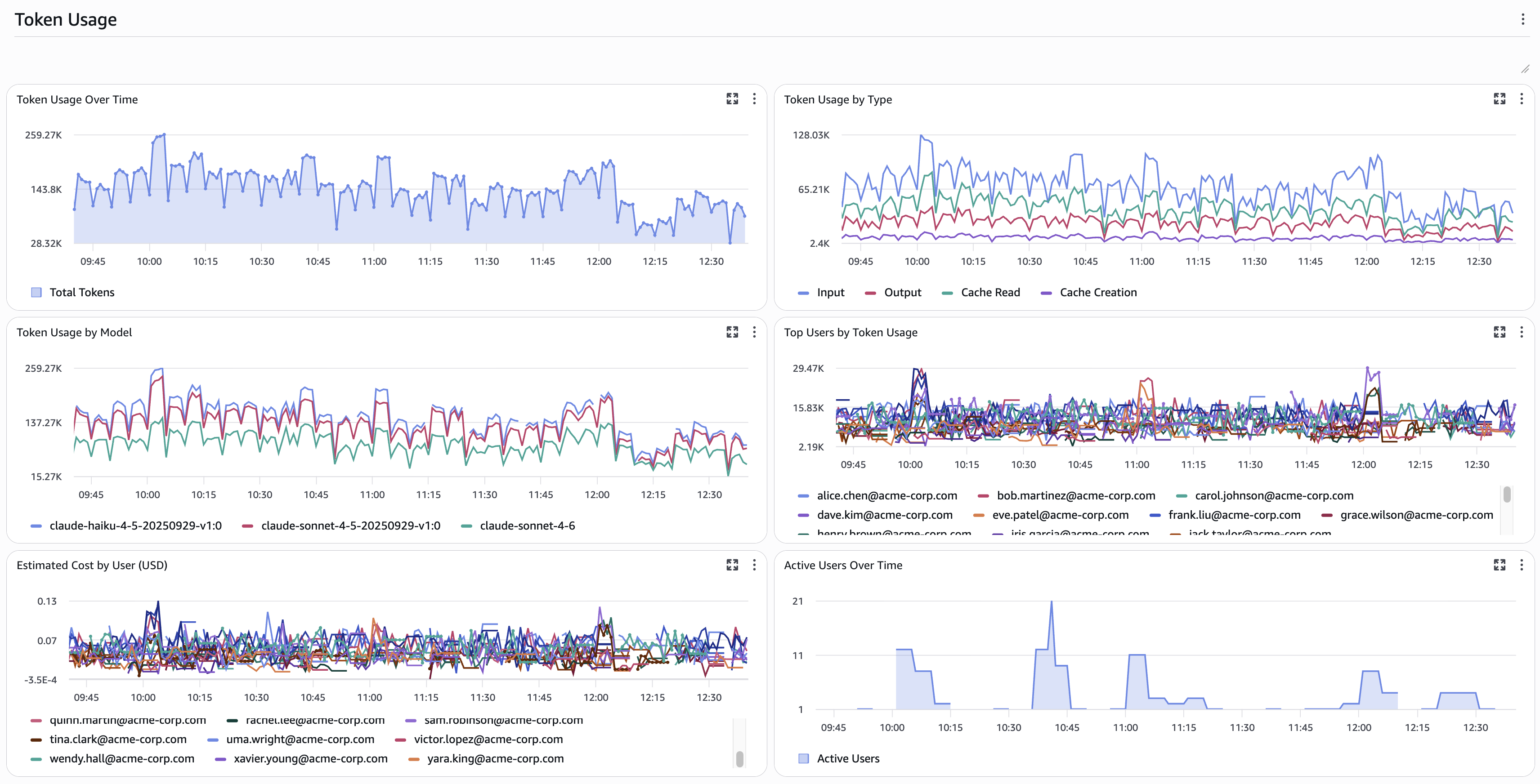This screenshot has width=1540, height=784.
Task: Click the Active Users Over Time title
Action: (x=843, y=565)
